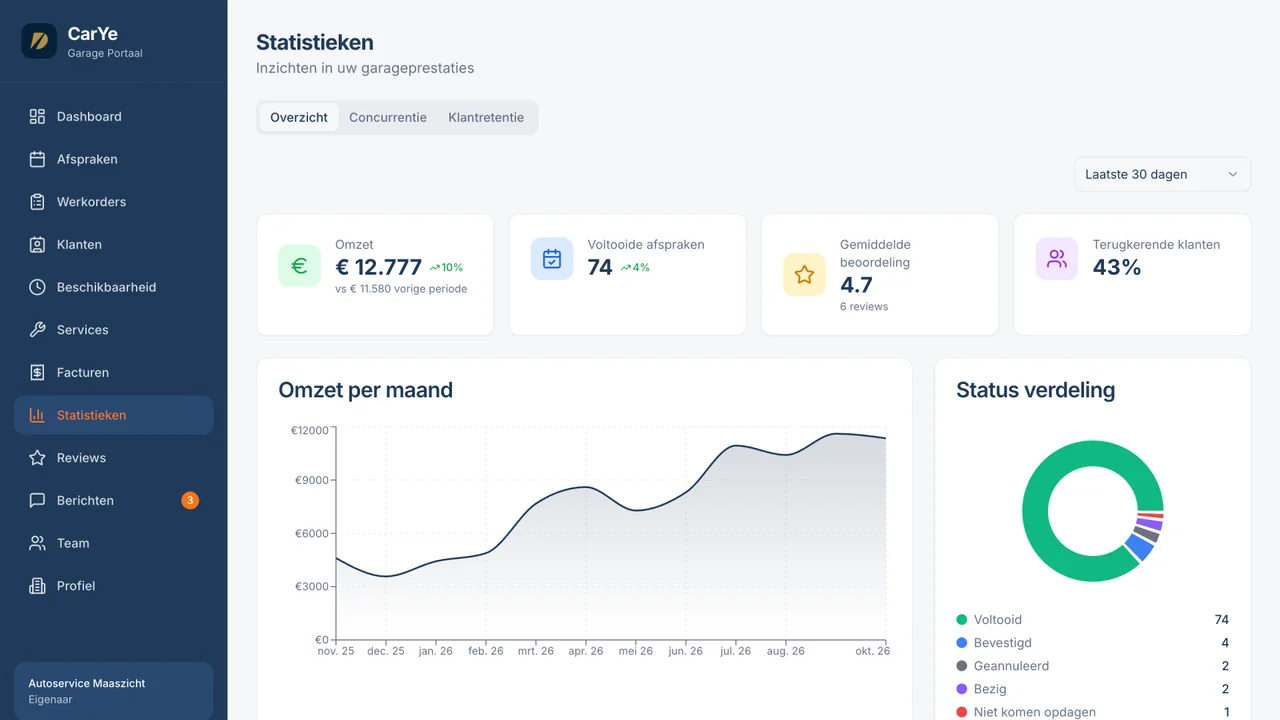This screenshot has height=720, width=1280.
Task: Open the Laatste 30 dagen dropdown
Action: (1162, 174)
